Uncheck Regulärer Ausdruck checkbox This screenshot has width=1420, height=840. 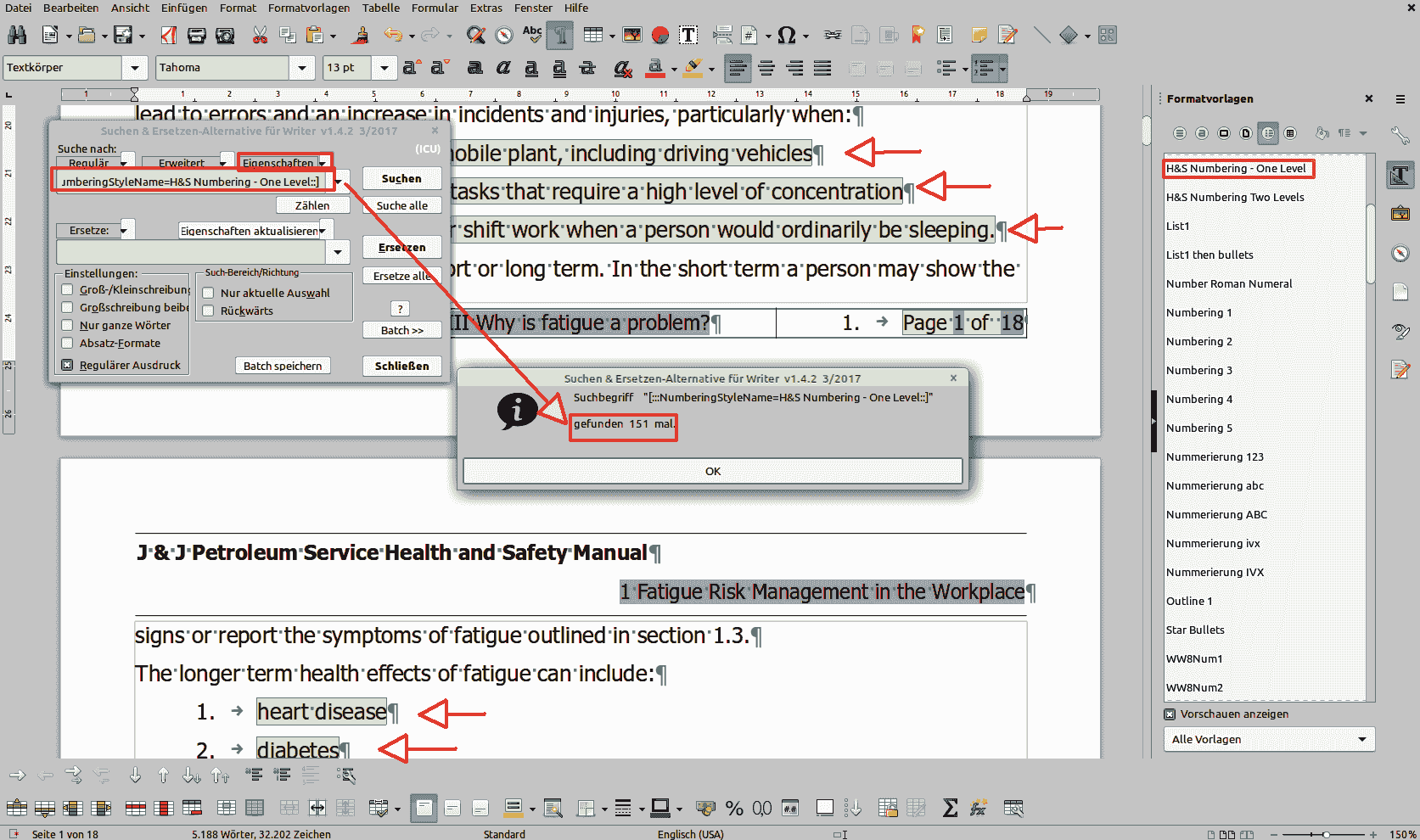pyautogui.click(x=67, y=365)
